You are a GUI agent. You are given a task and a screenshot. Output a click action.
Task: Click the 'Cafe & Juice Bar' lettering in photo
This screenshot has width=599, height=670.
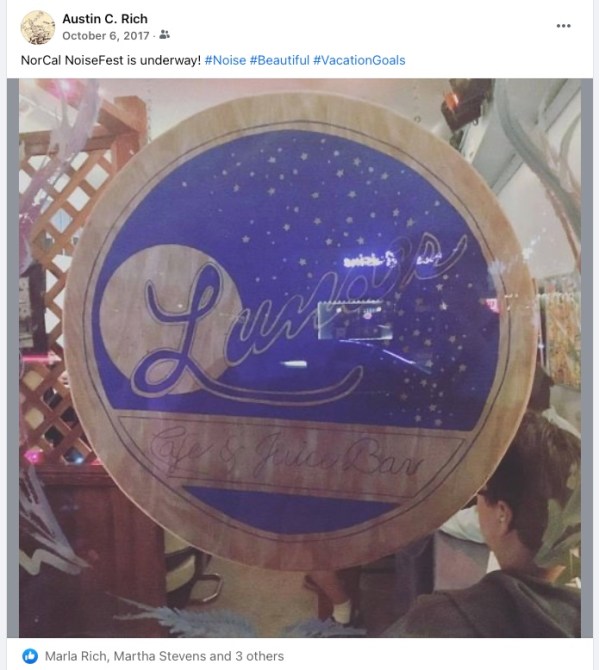coord(285,455)
